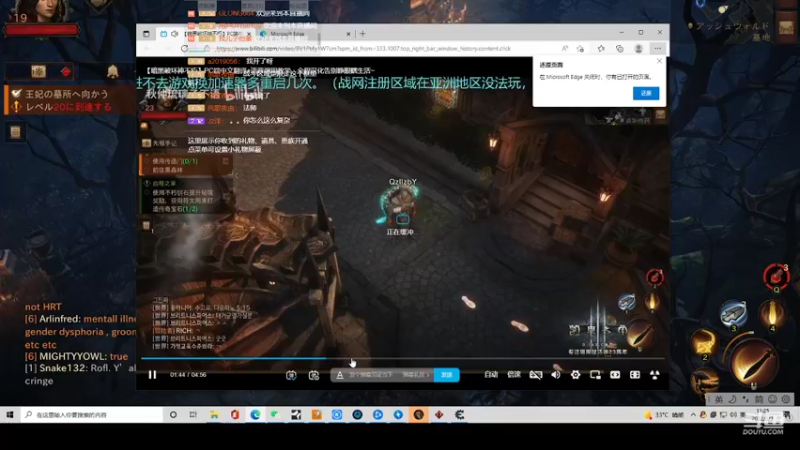The height and width of the screenshot is (450, 800).
Task: Mute the tab via speaker icon
Action: click(174, 34)
